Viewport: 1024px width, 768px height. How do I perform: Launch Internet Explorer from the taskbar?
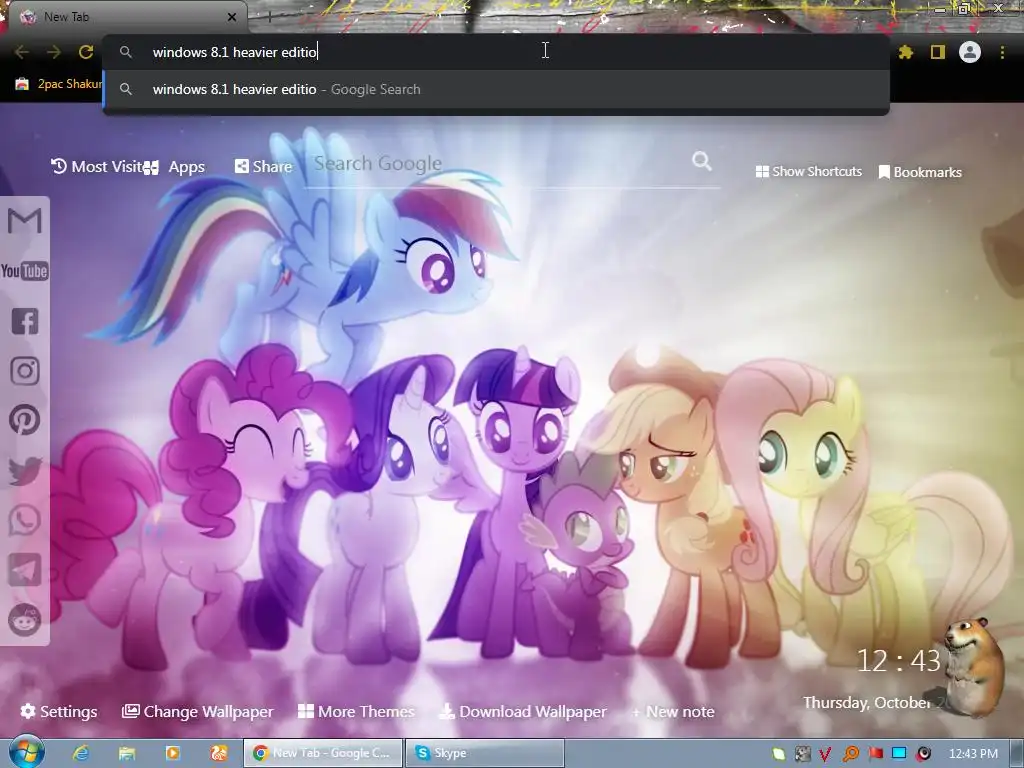[x=80, y=753]
